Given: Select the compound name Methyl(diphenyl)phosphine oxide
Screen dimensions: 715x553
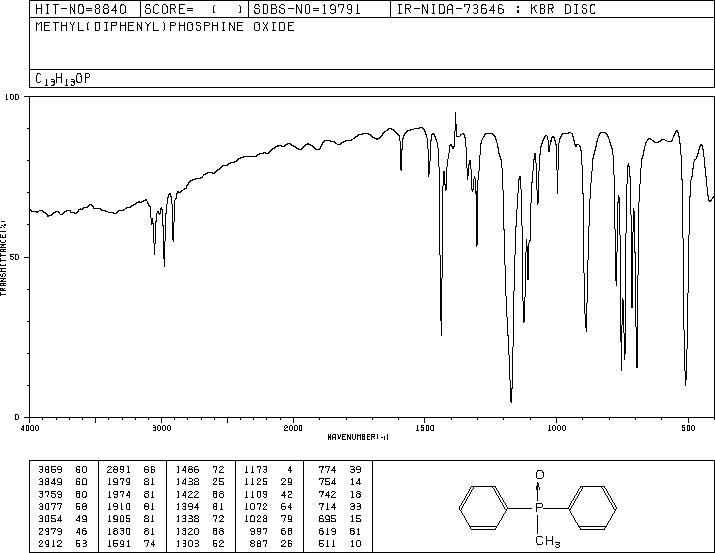Looking at the screenshot, I should [x=165, y=26].
